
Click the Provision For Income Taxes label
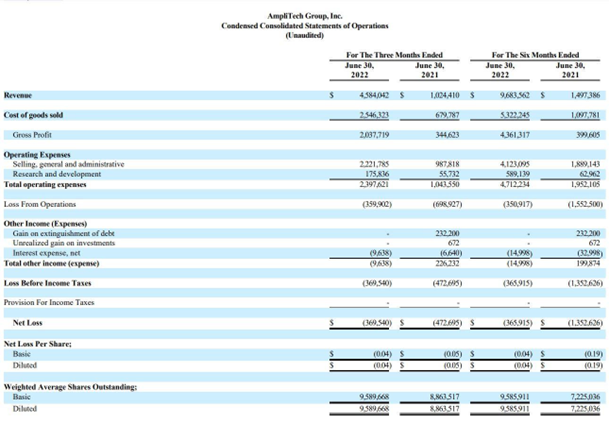48,302
